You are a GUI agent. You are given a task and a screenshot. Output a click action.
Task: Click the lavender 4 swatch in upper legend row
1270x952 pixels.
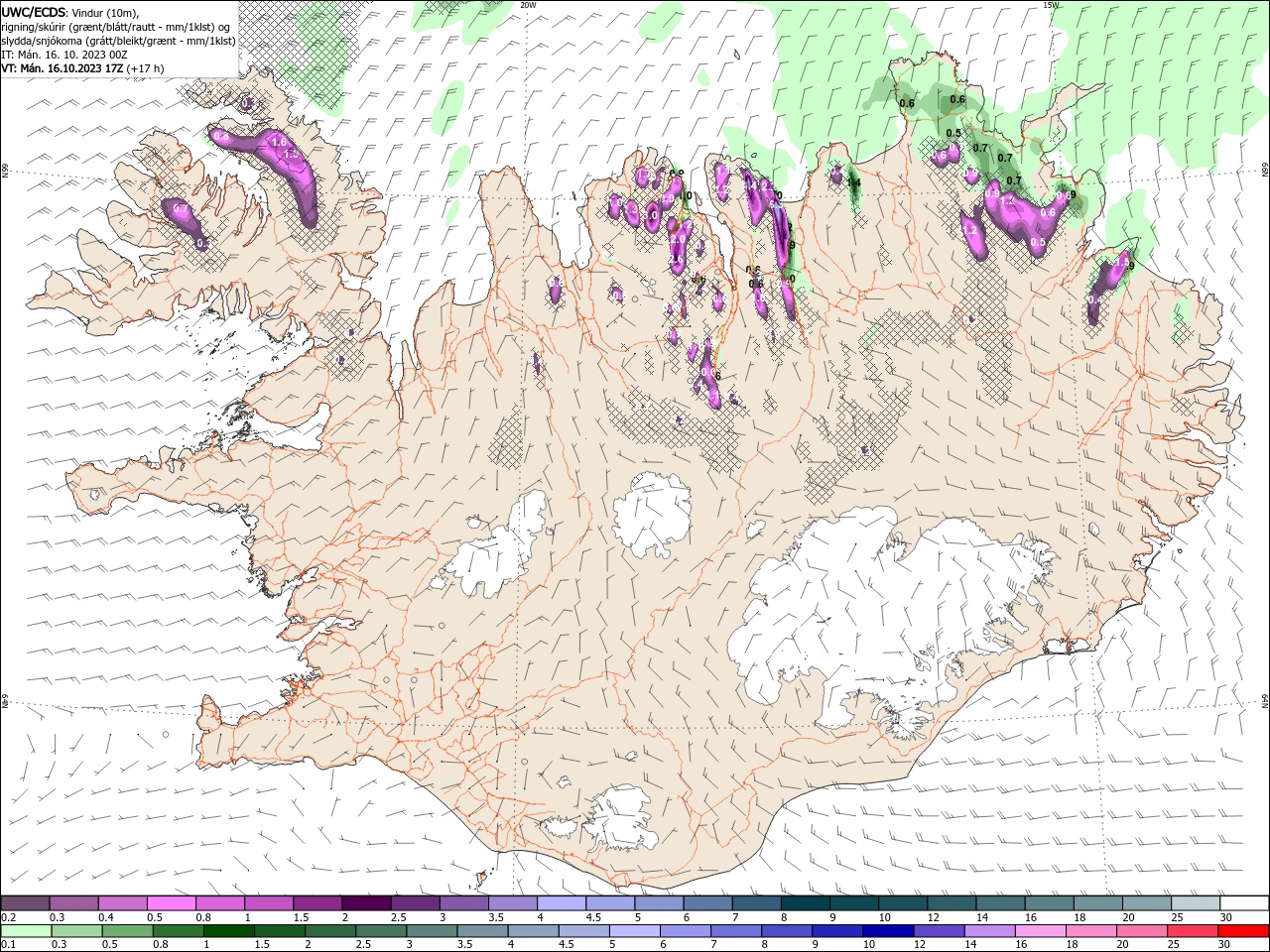(x=562, y=903)
